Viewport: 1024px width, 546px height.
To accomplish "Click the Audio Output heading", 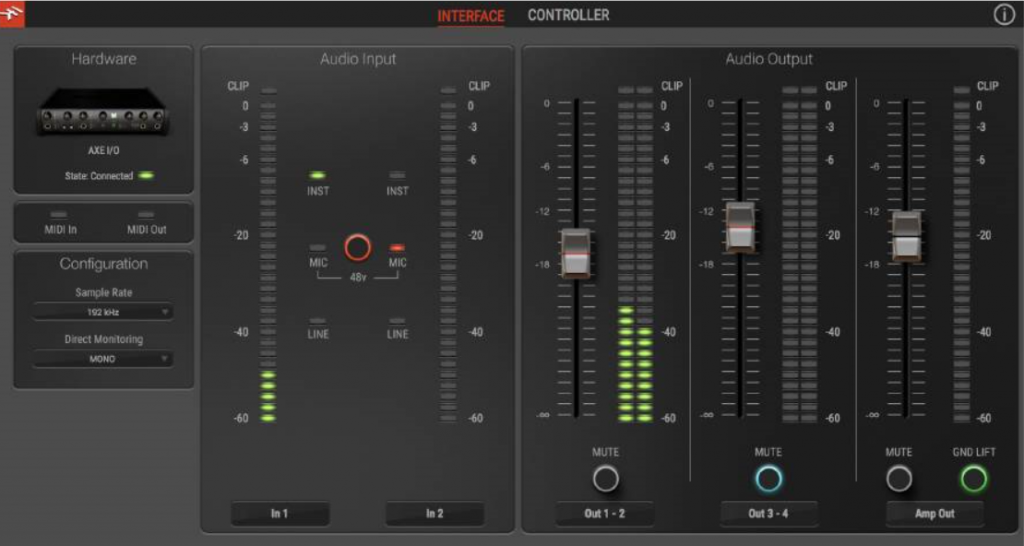I will click(769, 59).
